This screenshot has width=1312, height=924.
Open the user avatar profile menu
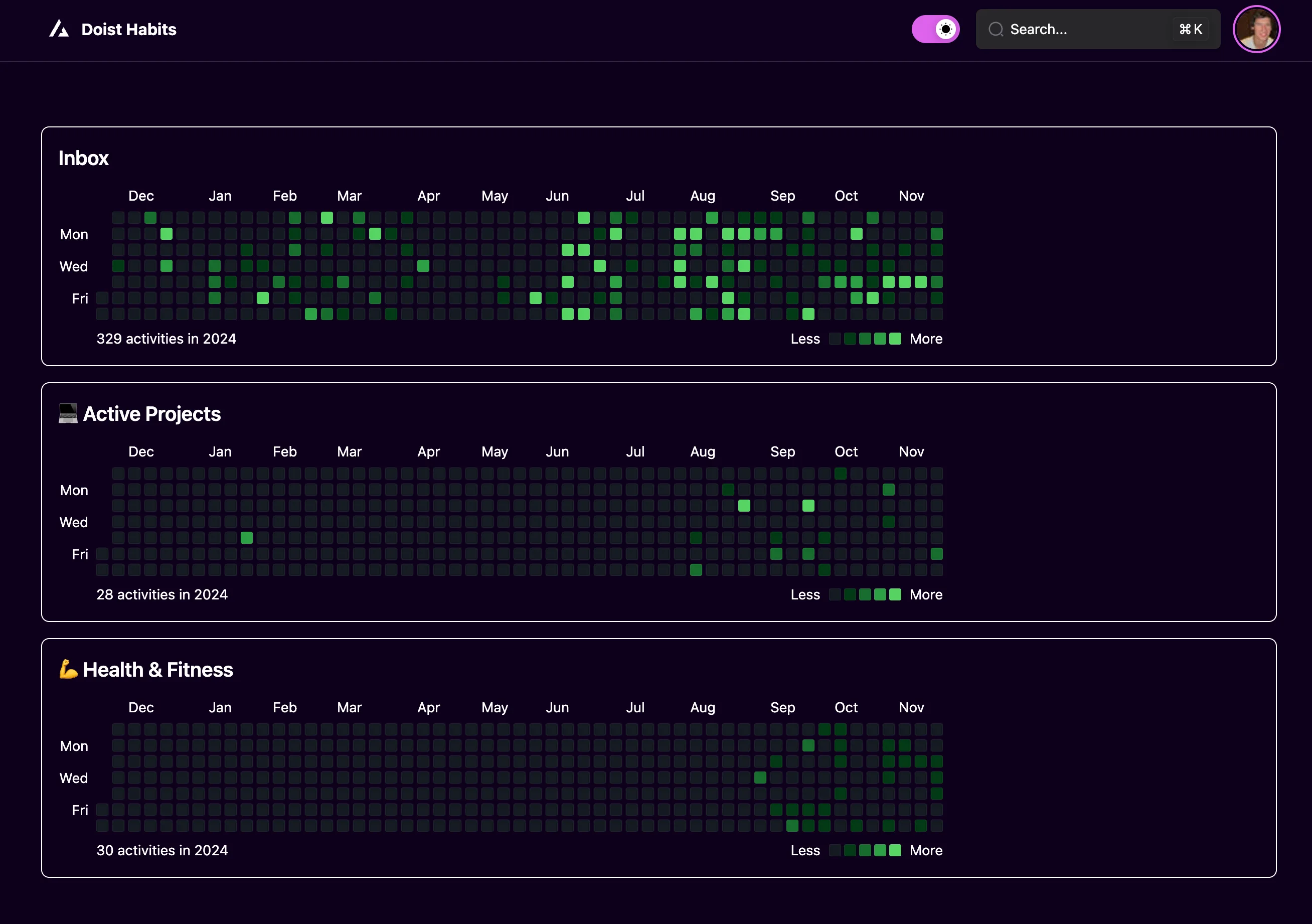coord(1256,29)
